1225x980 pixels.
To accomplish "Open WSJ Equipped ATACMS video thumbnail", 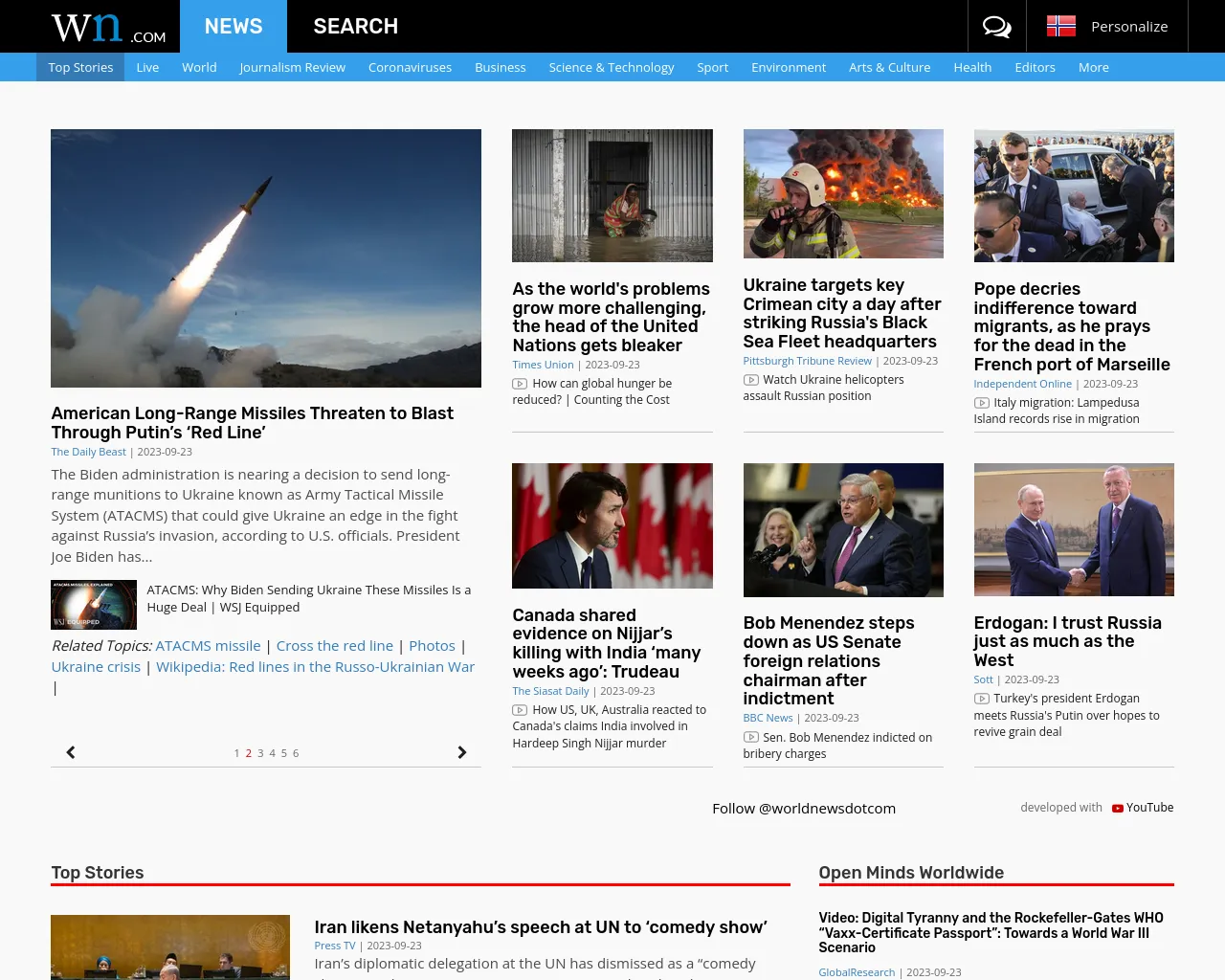I will pos(94,604).
